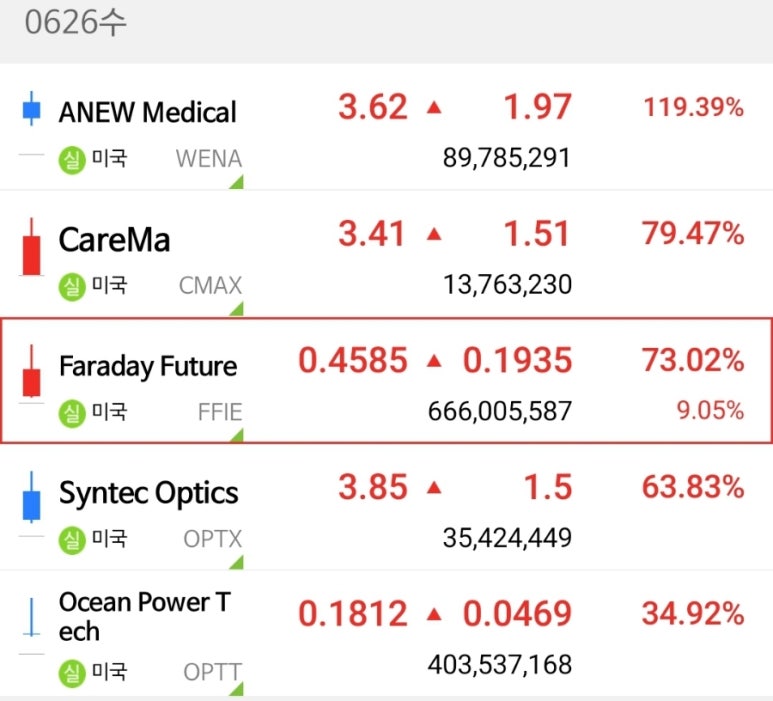Click the green 실 badge under Faraday Future

click(72, 413)
